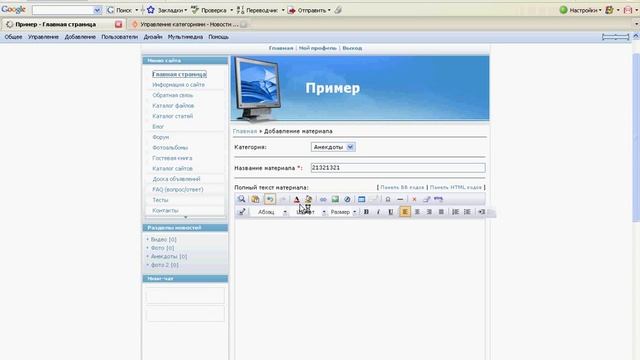This screenshot has width=640, height=360.
Task: Open Каталог файлов in site menu
Action: pyautogui.click(x=173, y=106)
